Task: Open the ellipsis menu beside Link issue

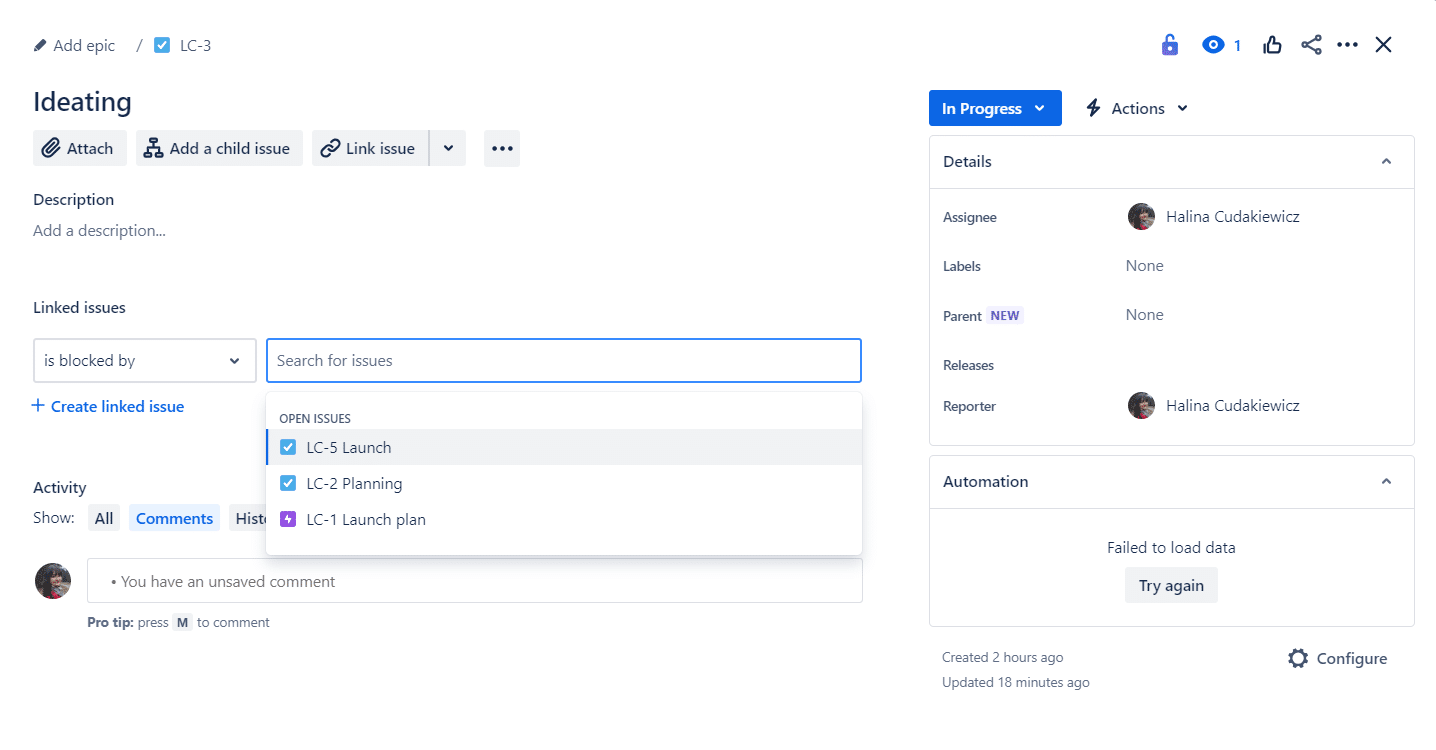Action: 502,148
